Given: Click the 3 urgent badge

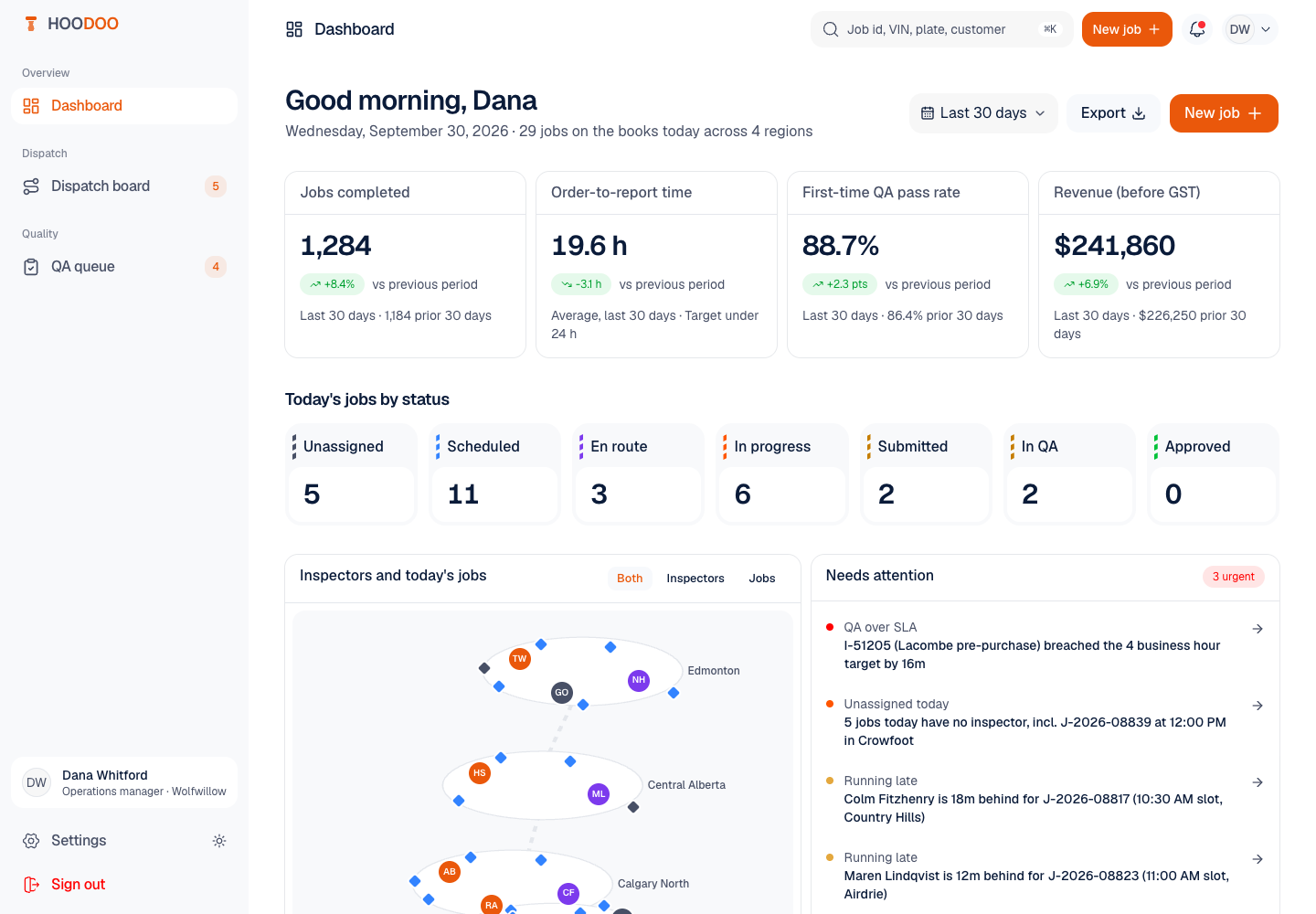Looking at the screenshot, I should pos(1234,577).
